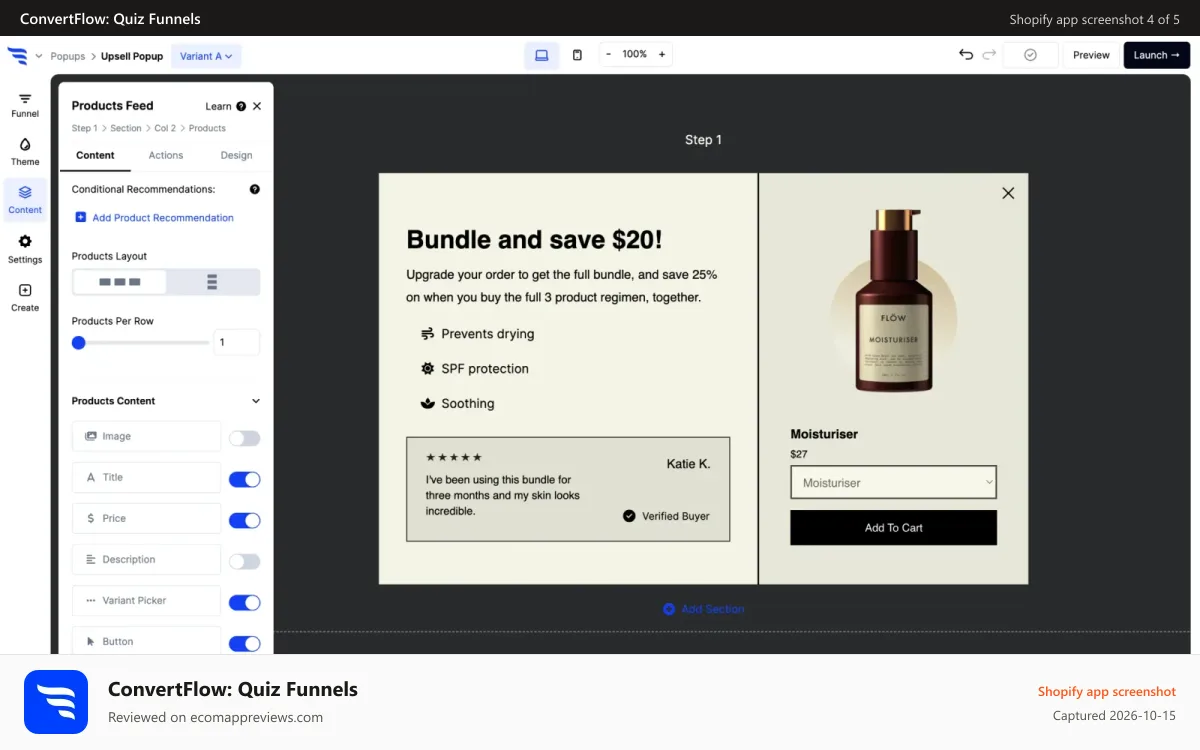Click the "Bundle and save $20!" headline
This screenshot has height=750, width=1200.
coord(534,240)
